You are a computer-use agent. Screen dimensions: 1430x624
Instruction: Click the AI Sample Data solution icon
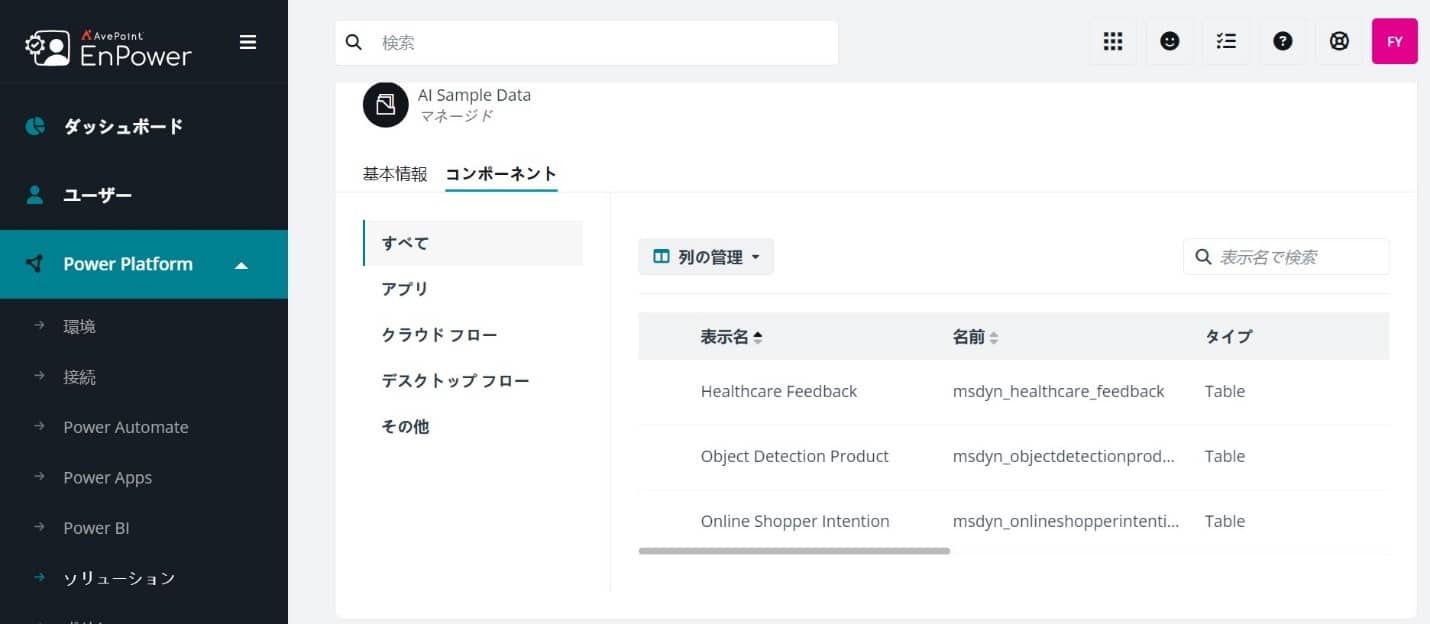click(385, 105)
